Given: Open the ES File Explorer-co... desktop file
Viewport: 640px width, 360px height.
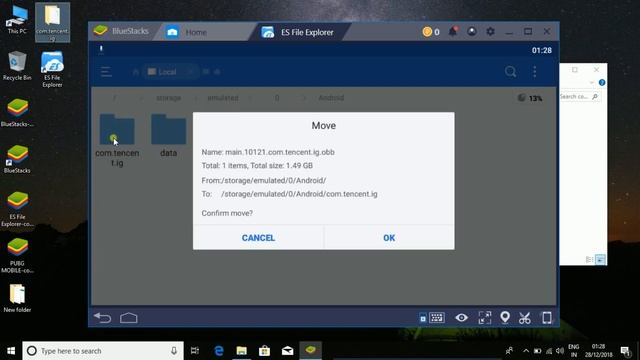Looking at the screenshot, I should tap(17, 209).
